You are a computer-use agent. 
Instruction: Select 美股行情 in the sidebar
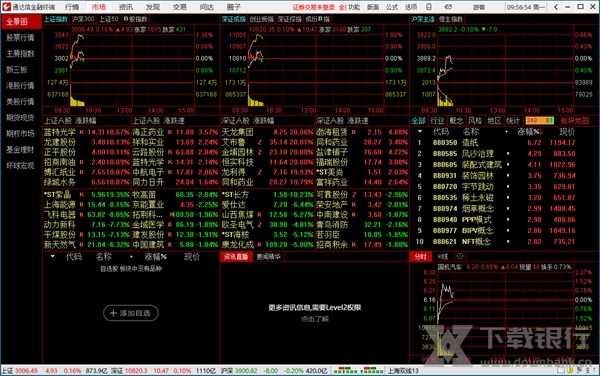click(x=20, y=101)
